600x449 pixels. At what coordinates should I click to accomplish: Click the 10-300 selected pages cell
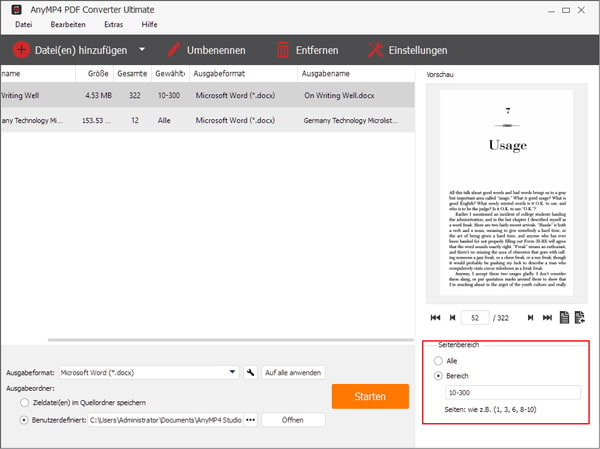pyautogui.click(x=169, y=95)
